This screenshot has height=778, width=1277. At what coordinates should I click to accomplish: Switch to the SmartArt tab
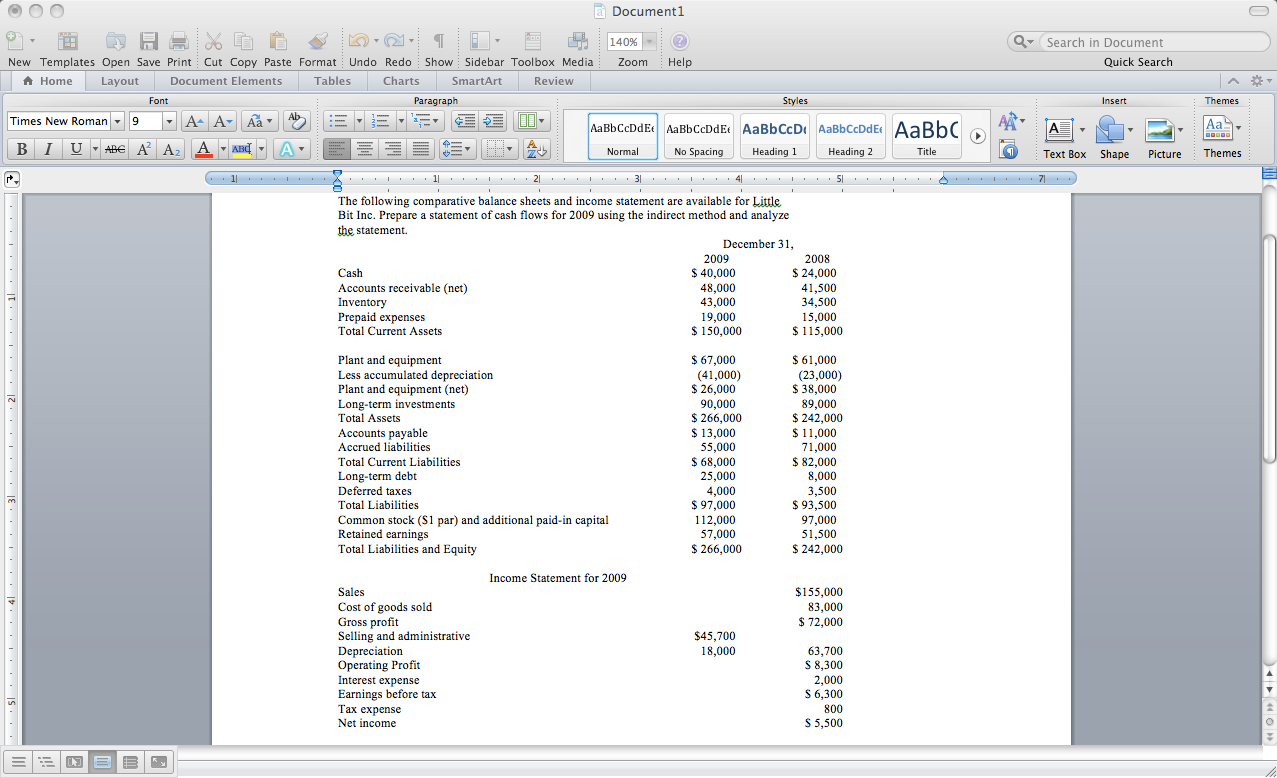click(477, 81)
